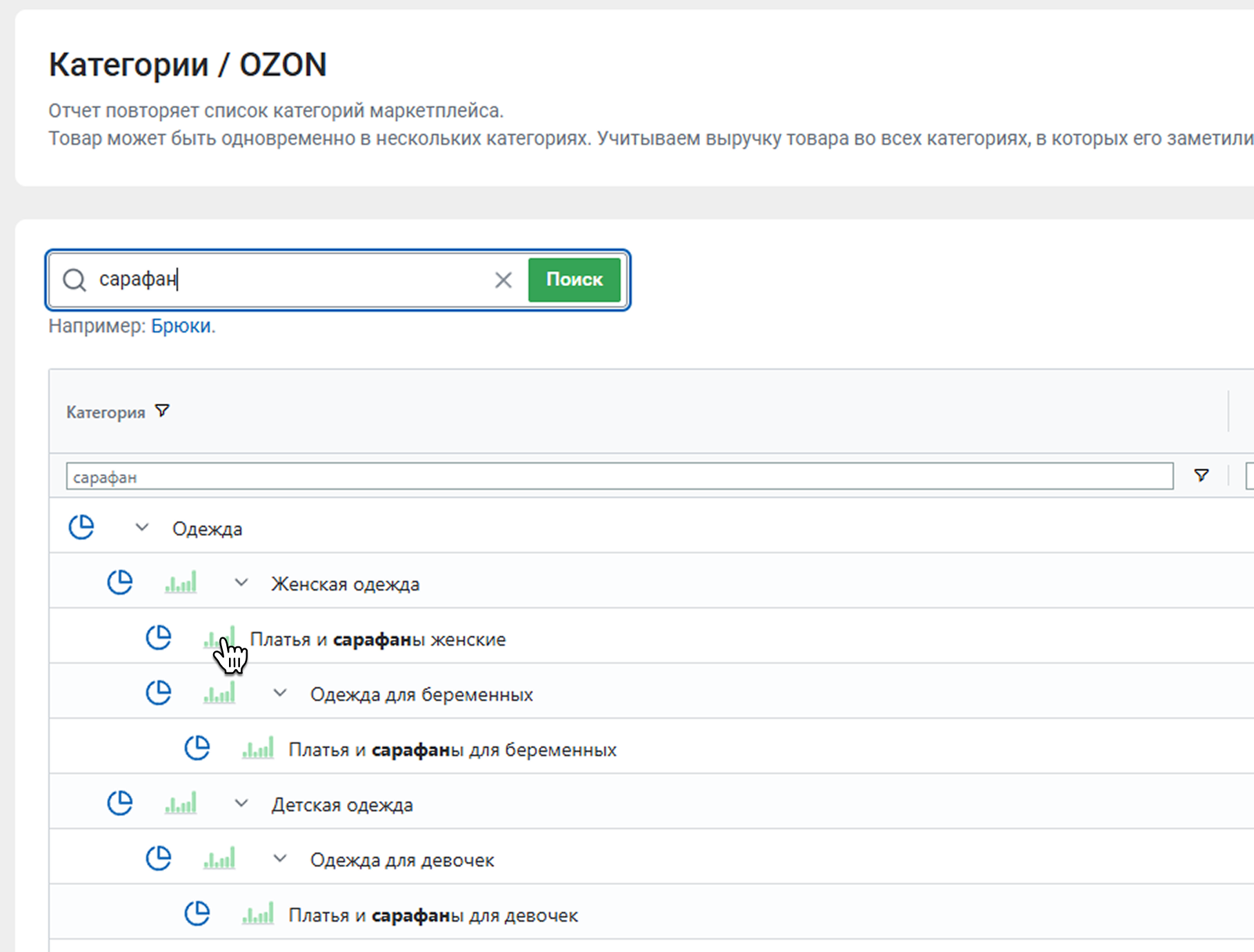The width and height of the screenshot is (1254, 952).
Task: Open bar chart for Платья и сарафаны женские
Action: (219, 638)
